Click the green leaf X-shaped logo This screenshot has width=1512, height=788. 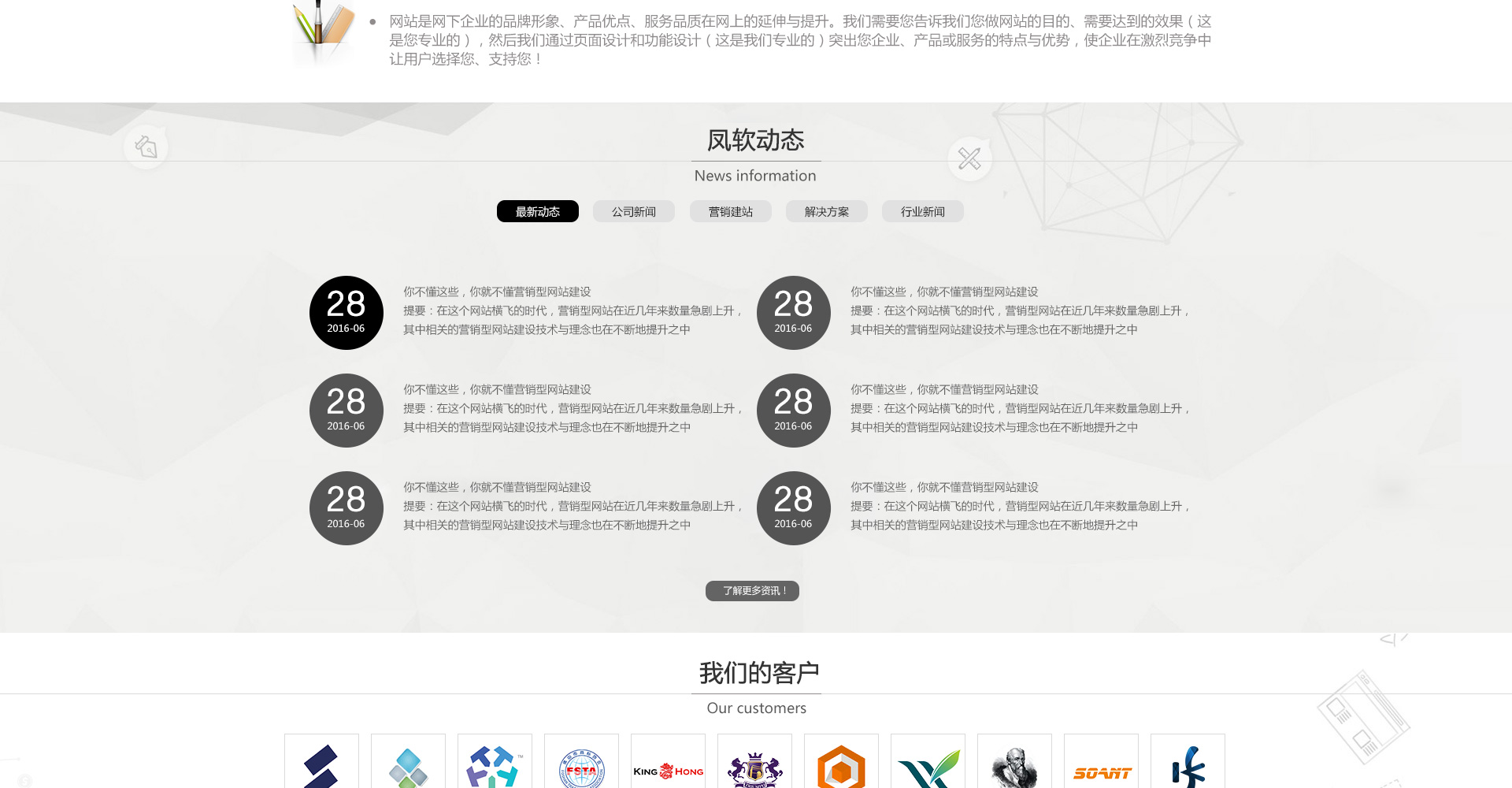tap(928, 767)
